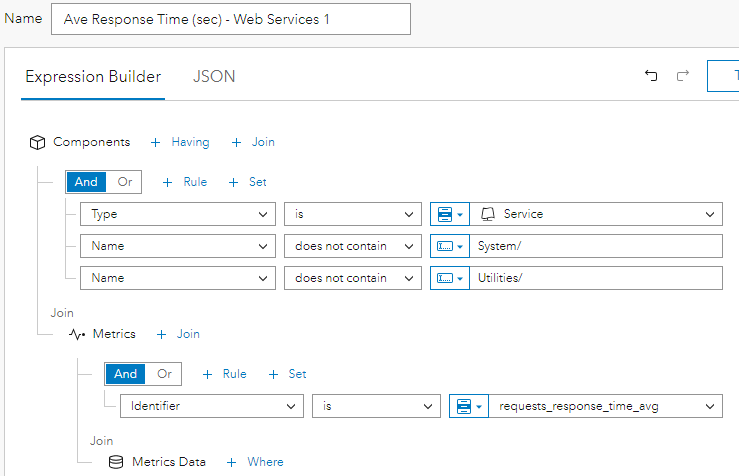Select Or in the Metrics rule group

(164, 374)
